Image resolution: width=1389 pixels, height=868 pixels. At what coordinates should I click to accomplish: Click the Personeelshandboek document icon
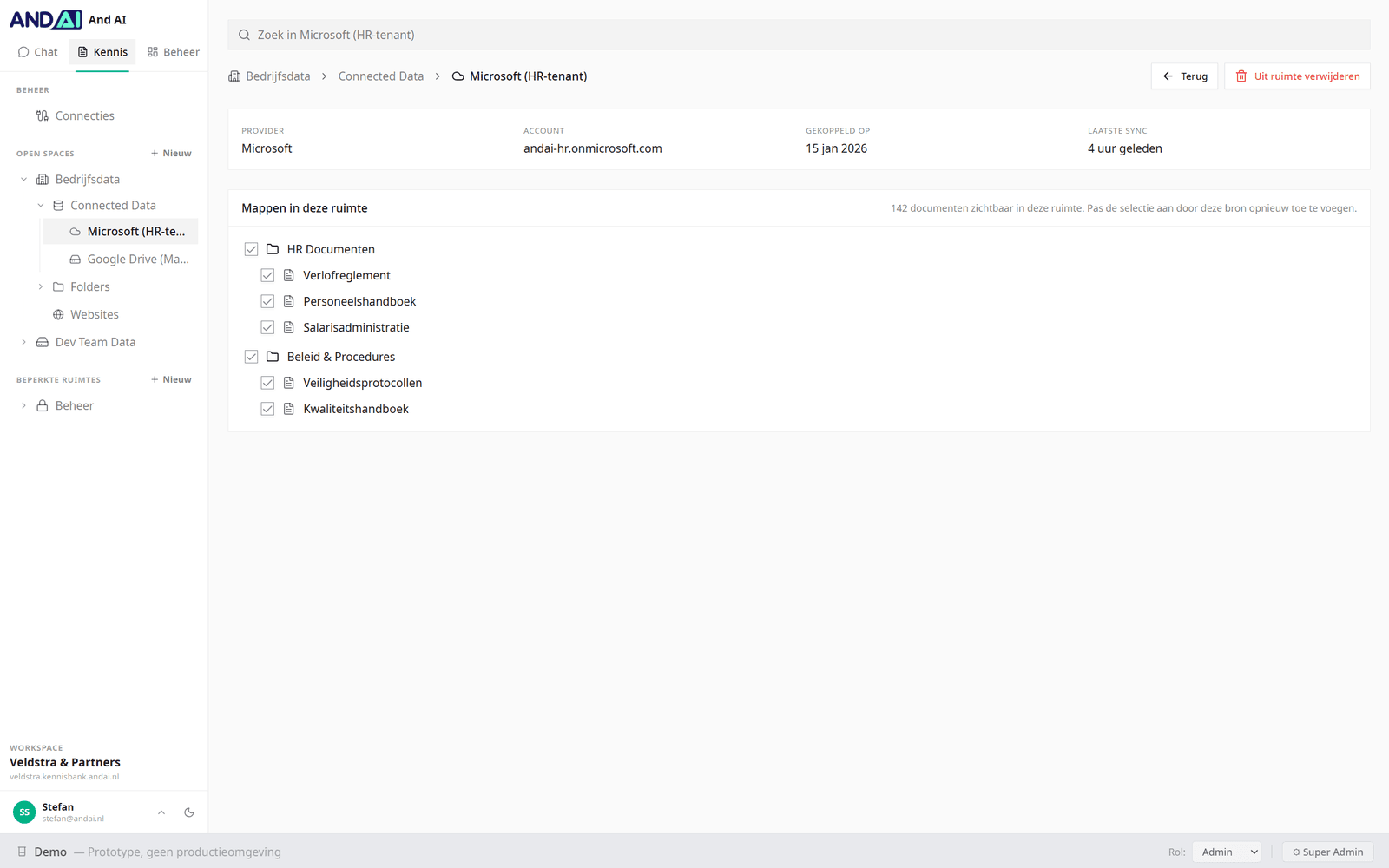click(289, 301)
